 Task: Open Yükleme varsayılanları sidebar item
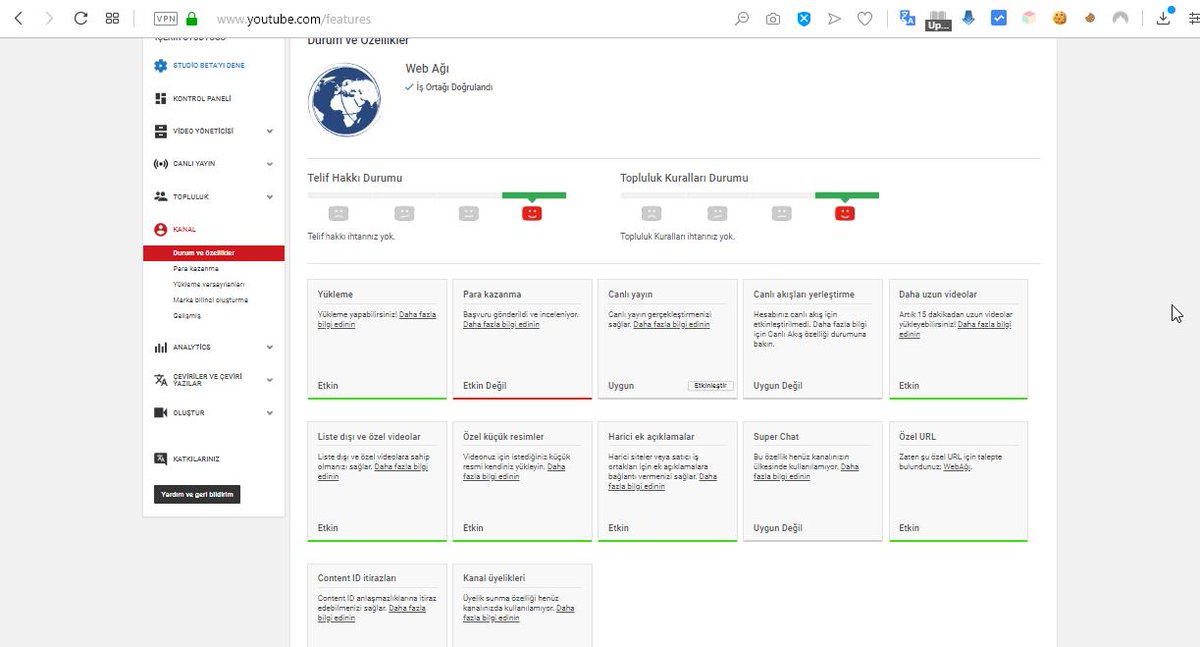pos(208,284)
